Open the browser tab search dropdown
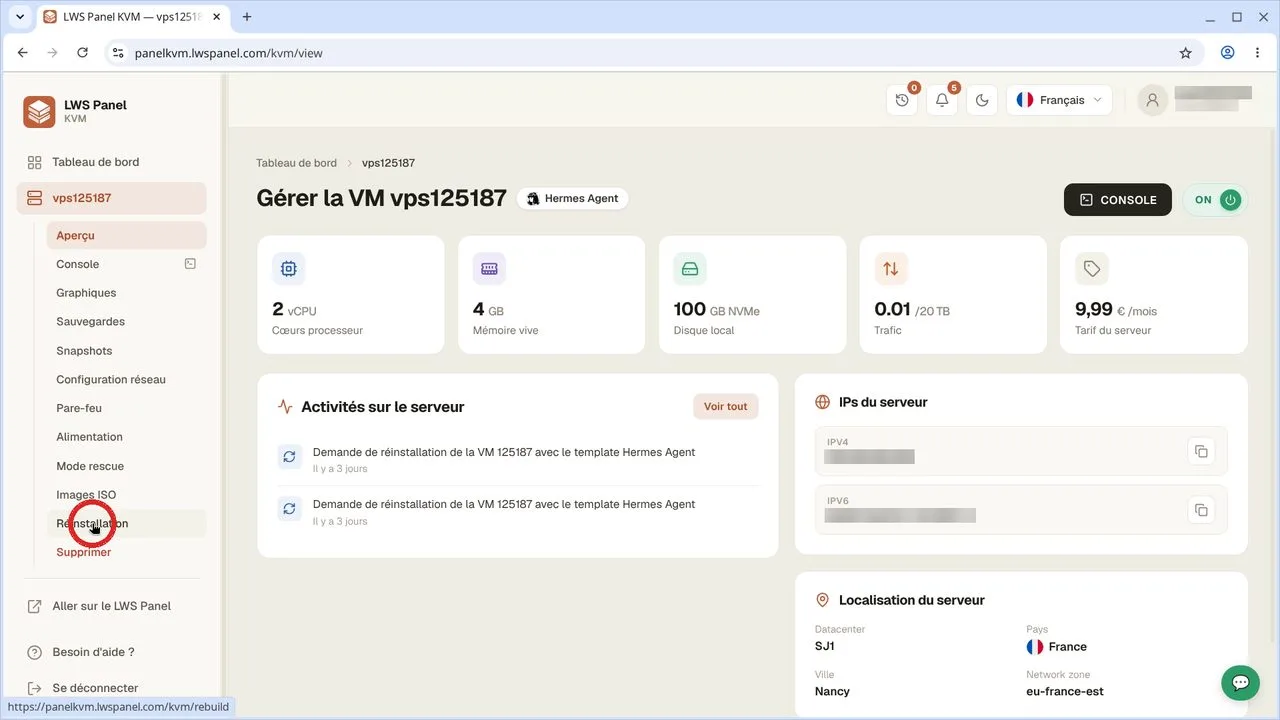Viewport: 1280px width, 720px height. 19,17
